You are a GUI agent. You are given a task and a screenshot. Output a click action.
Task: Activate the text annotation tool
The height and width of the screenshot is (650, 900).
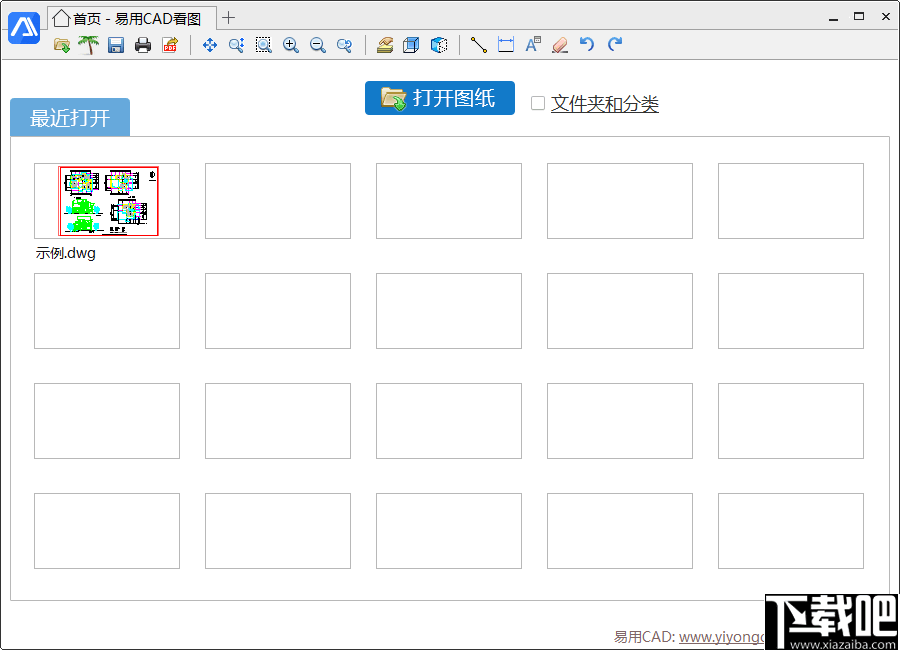pyautogui.click(x=532, y=45)
